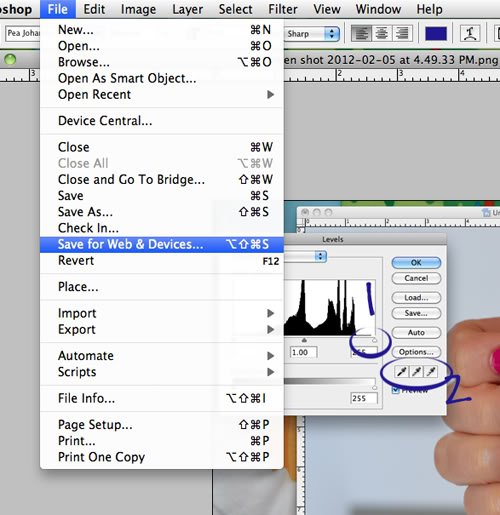Click the output levels white slider
The image size is (500, 515).
[x=375, y=388]
